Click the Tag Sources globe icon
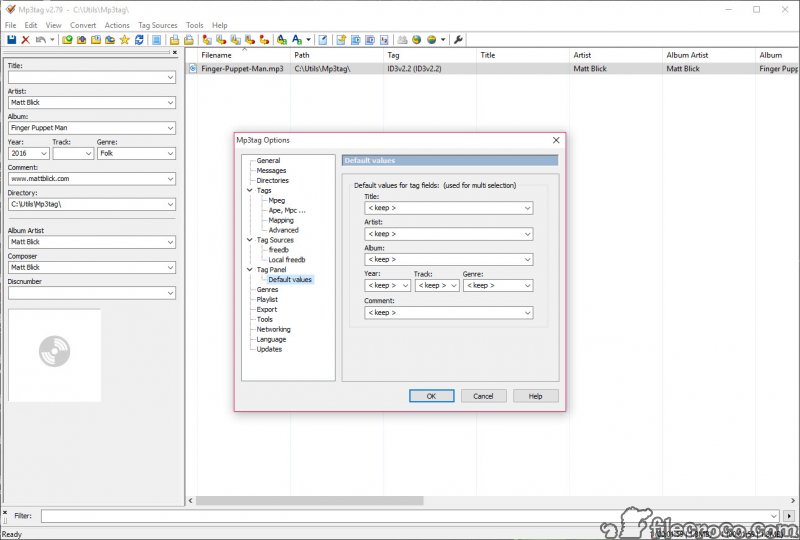The width and height of the screenshot is (800, 540). point(432,40)
